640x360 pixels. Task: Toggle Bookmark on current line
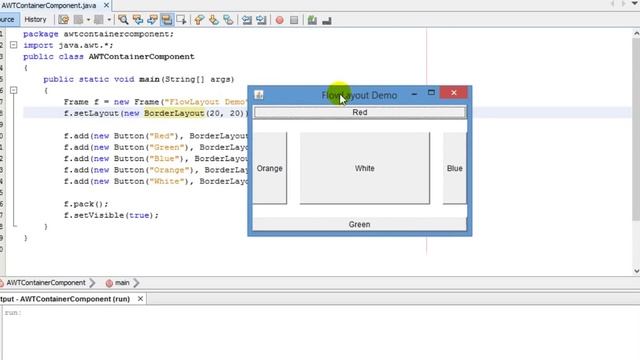(229, 20)
